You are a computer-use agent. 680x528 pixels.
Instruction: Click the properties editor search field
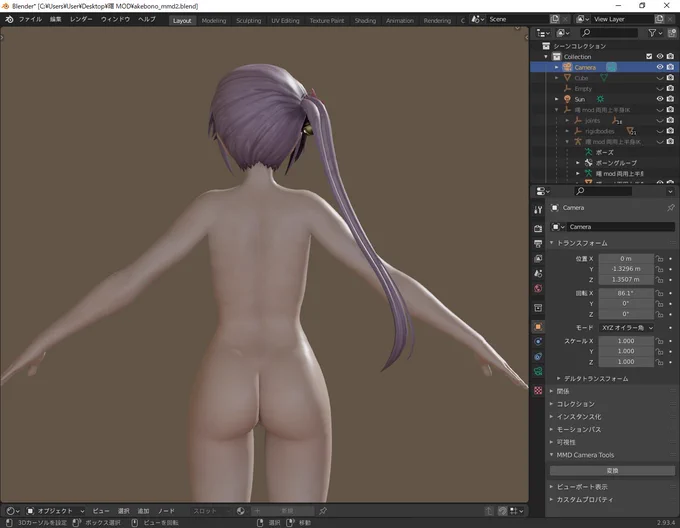pos(603,191)
